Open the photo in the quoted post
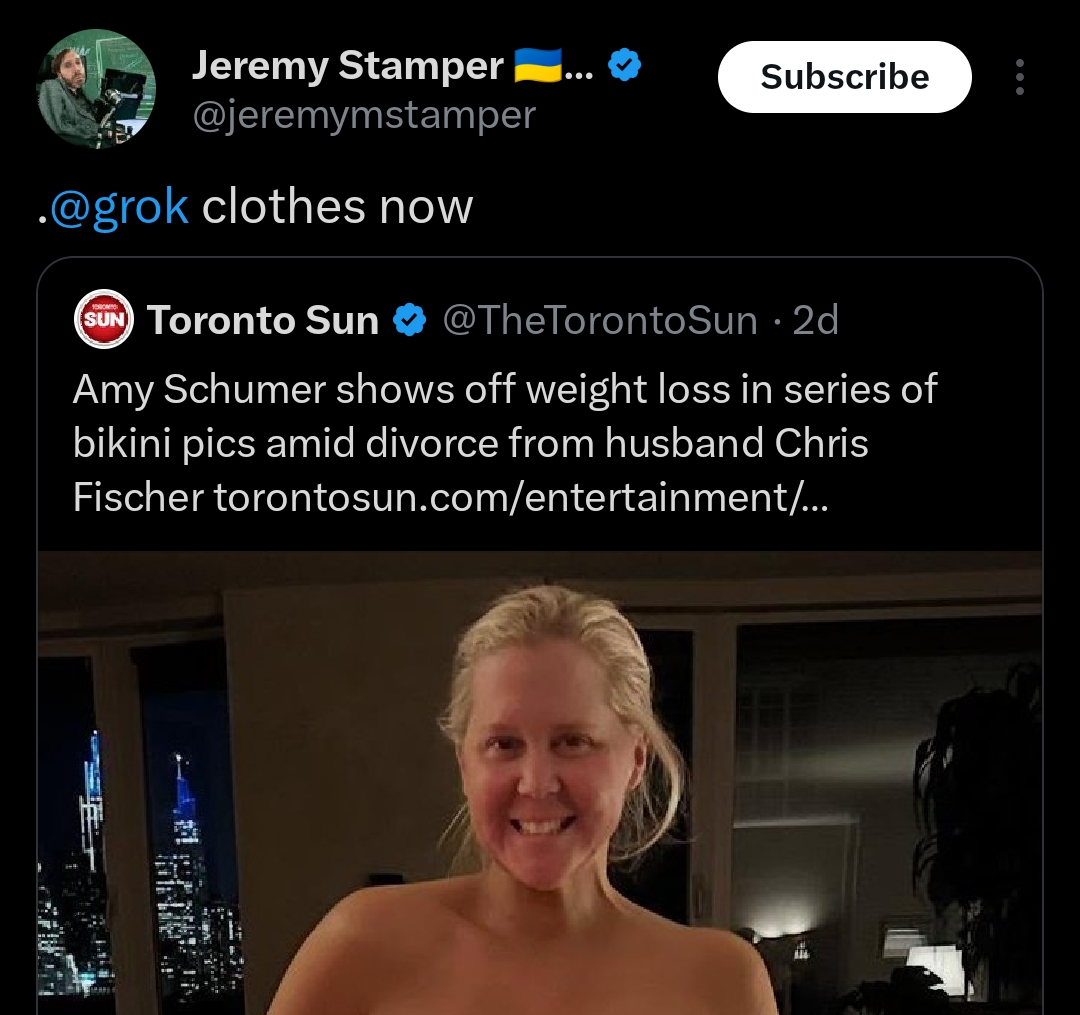 (x=539, y=783)
